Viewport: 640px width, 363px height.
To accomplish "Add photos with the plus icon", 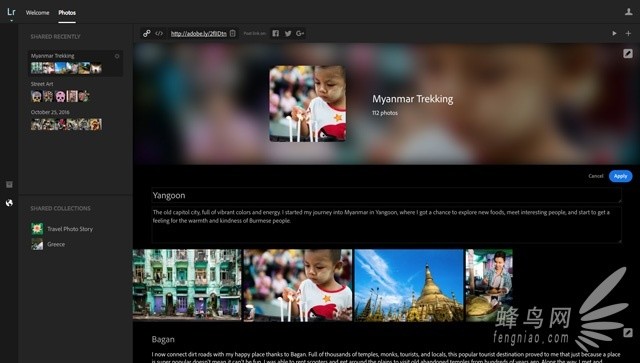I will click(x=628, y=33).
